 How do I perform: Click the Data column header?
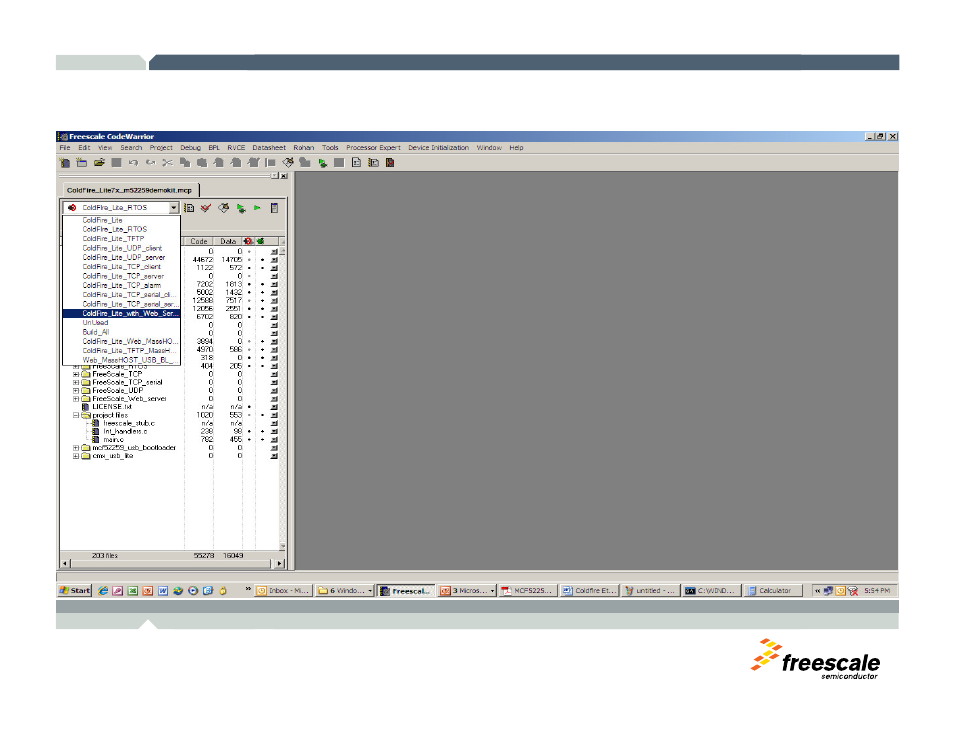click(228, 242)
